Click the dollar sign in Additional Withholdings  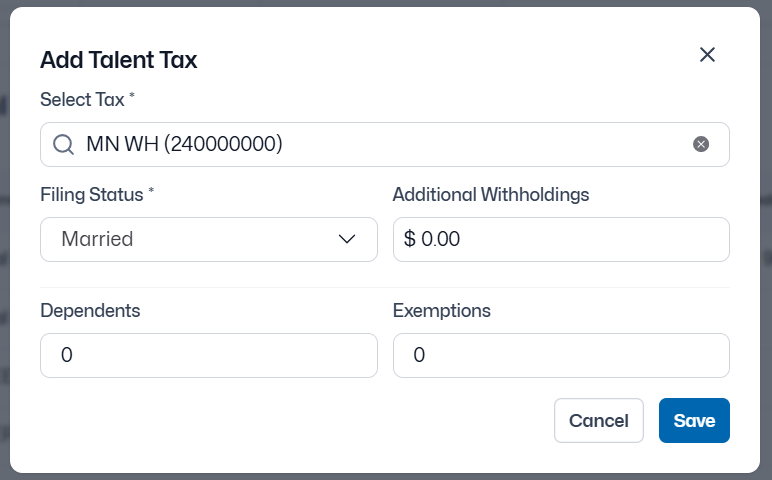[409, 239]
